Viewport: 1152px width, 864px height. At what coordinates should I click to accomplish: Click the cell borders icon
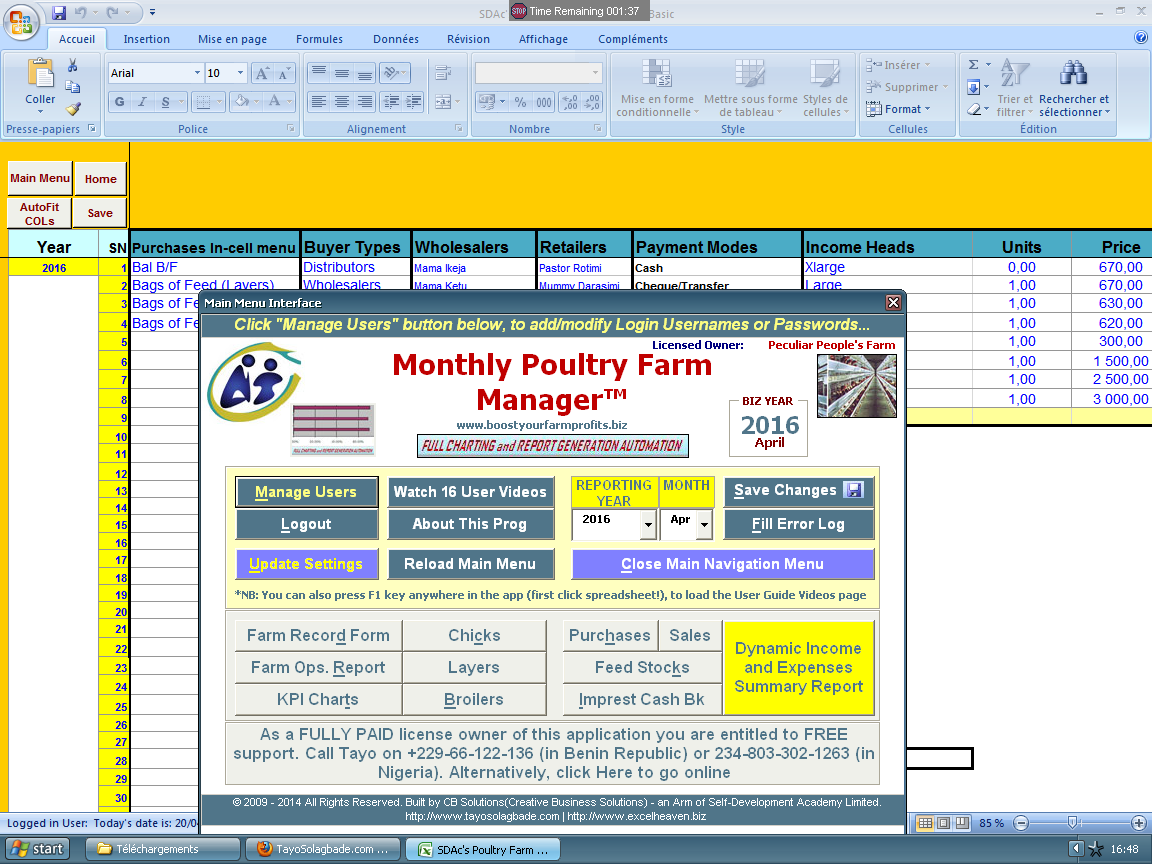205,102
